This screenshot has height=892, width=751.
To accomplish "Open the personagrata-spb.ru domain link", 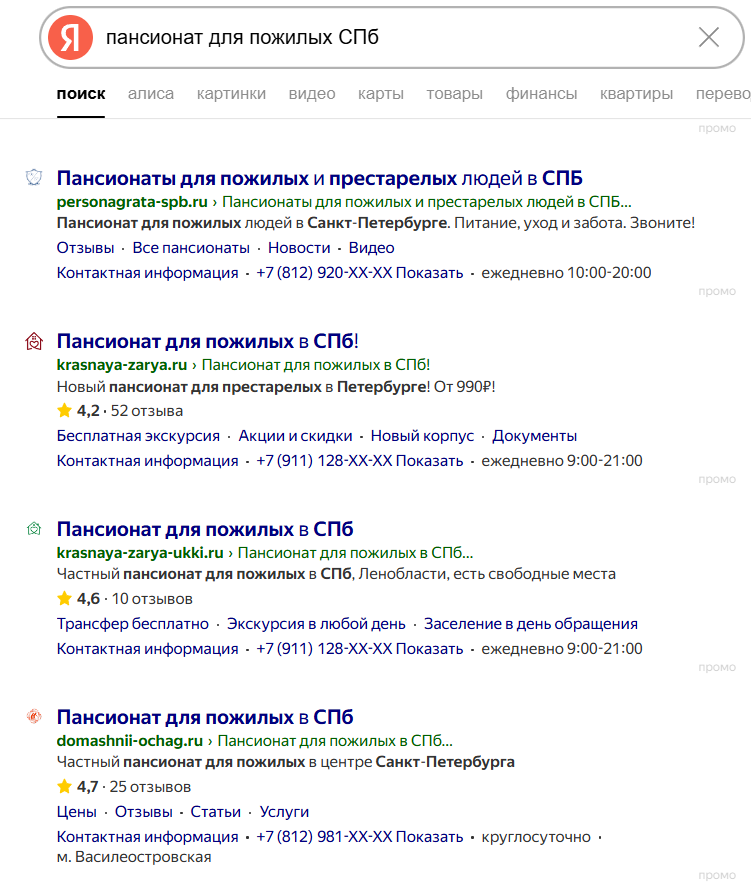I will pyautogui.click(x=132, y=202).
